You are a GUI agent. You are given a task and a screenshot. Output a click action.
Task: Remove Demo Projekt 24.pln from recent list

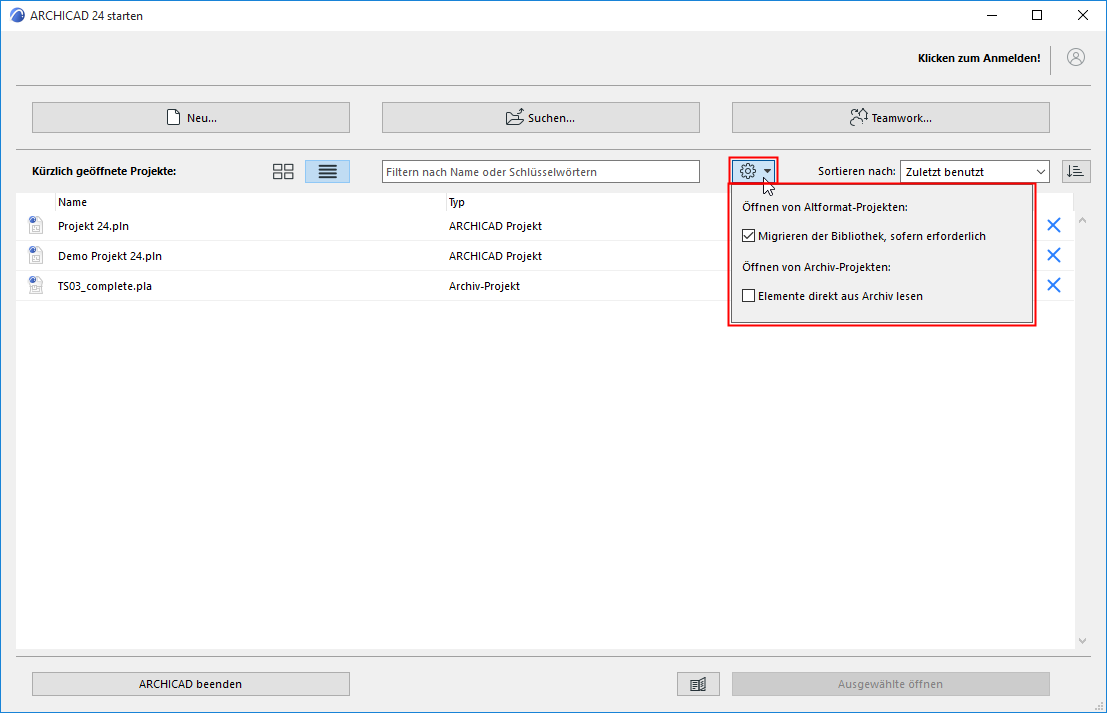point(1053,255)
